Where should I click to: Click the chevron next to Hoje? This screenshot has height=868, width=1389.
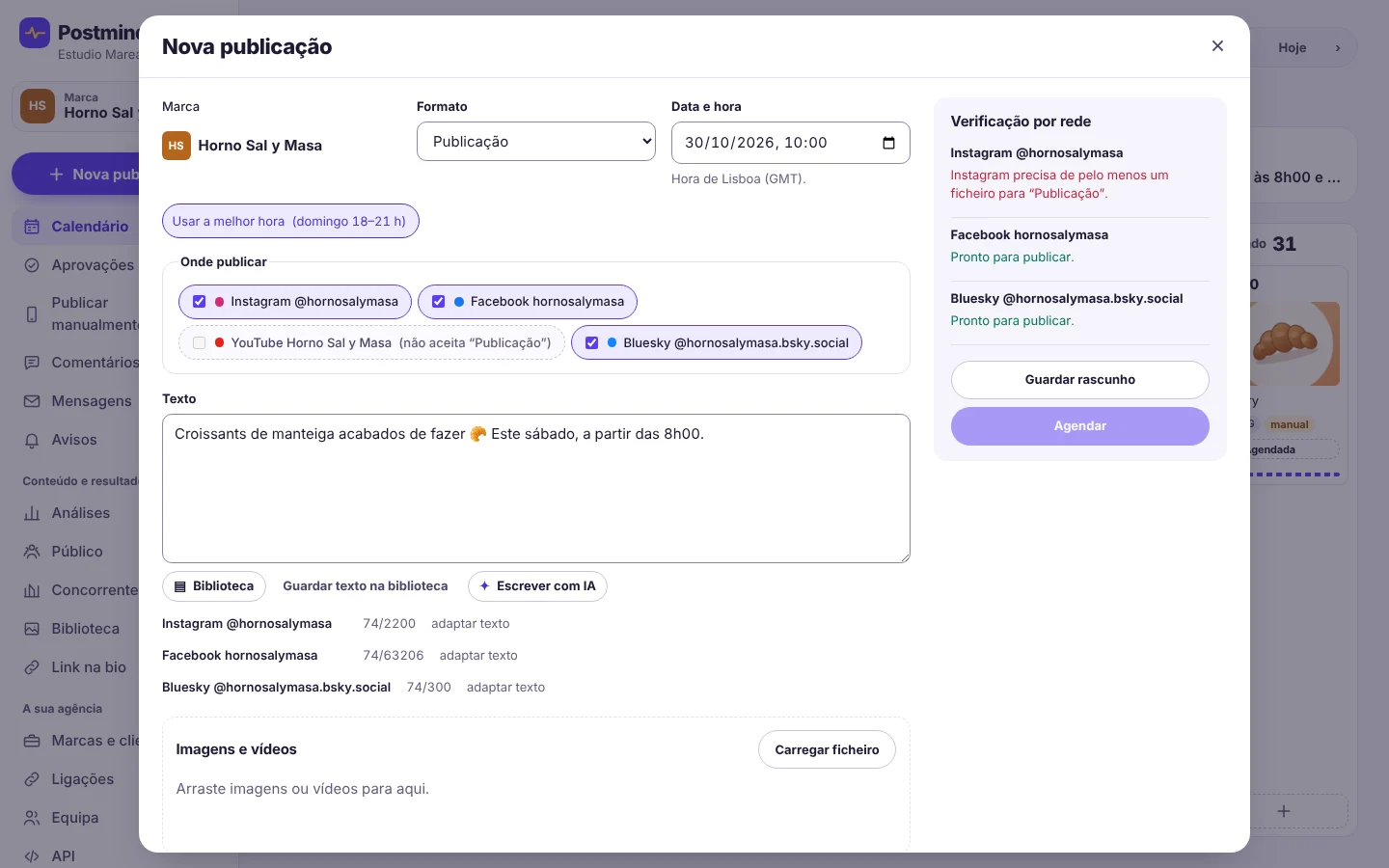pos(1338,48)
